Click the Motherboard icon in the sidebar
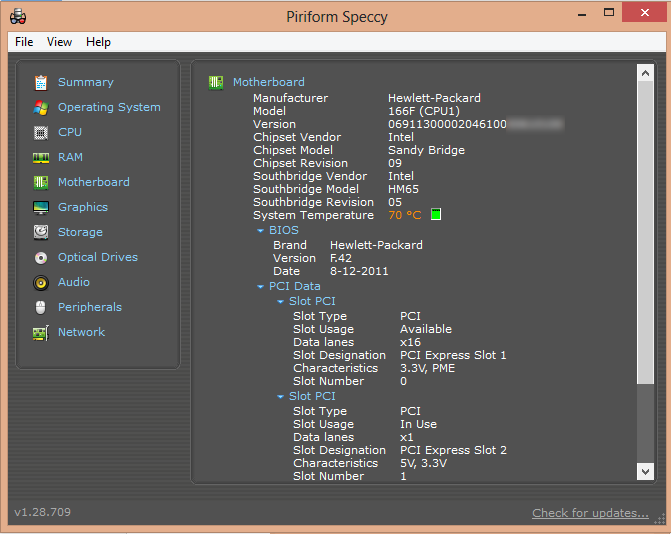The width and height of the screenshot is (671, 534). [41, 183]
